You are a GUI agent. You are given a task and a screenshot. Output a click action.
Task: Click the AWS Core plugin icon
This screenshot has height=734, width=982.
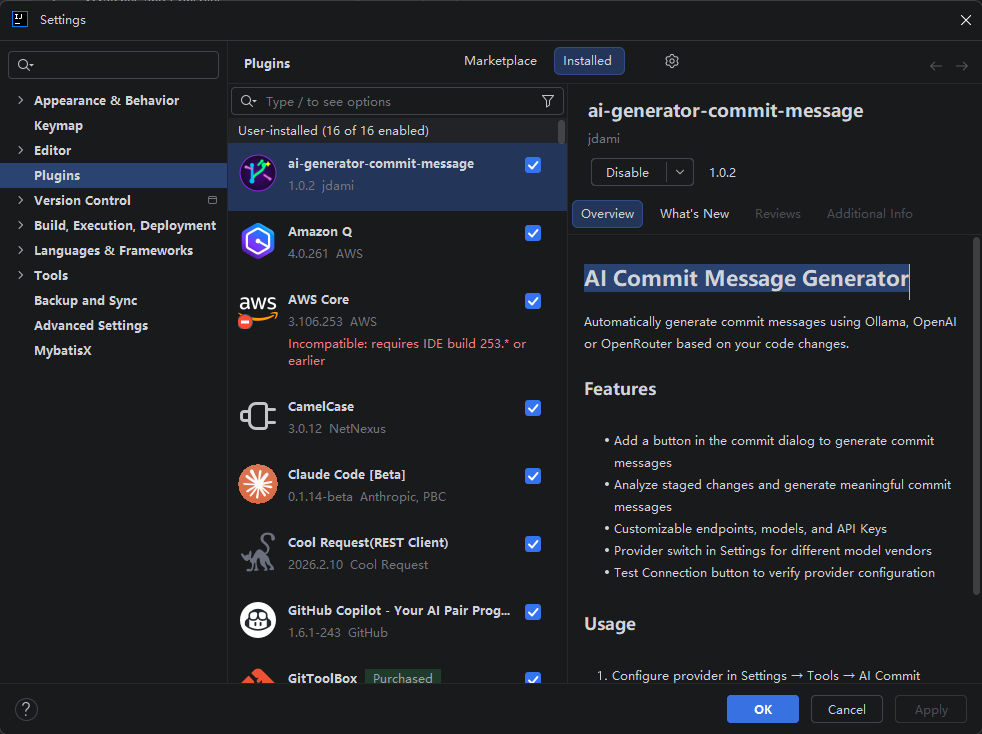tap(257, 310)
